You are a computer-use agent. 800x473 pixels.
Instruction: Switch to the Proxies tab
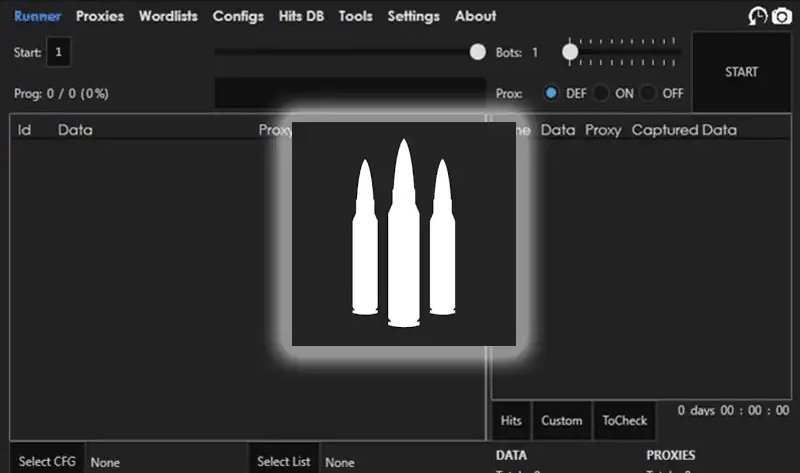(100, 16)
